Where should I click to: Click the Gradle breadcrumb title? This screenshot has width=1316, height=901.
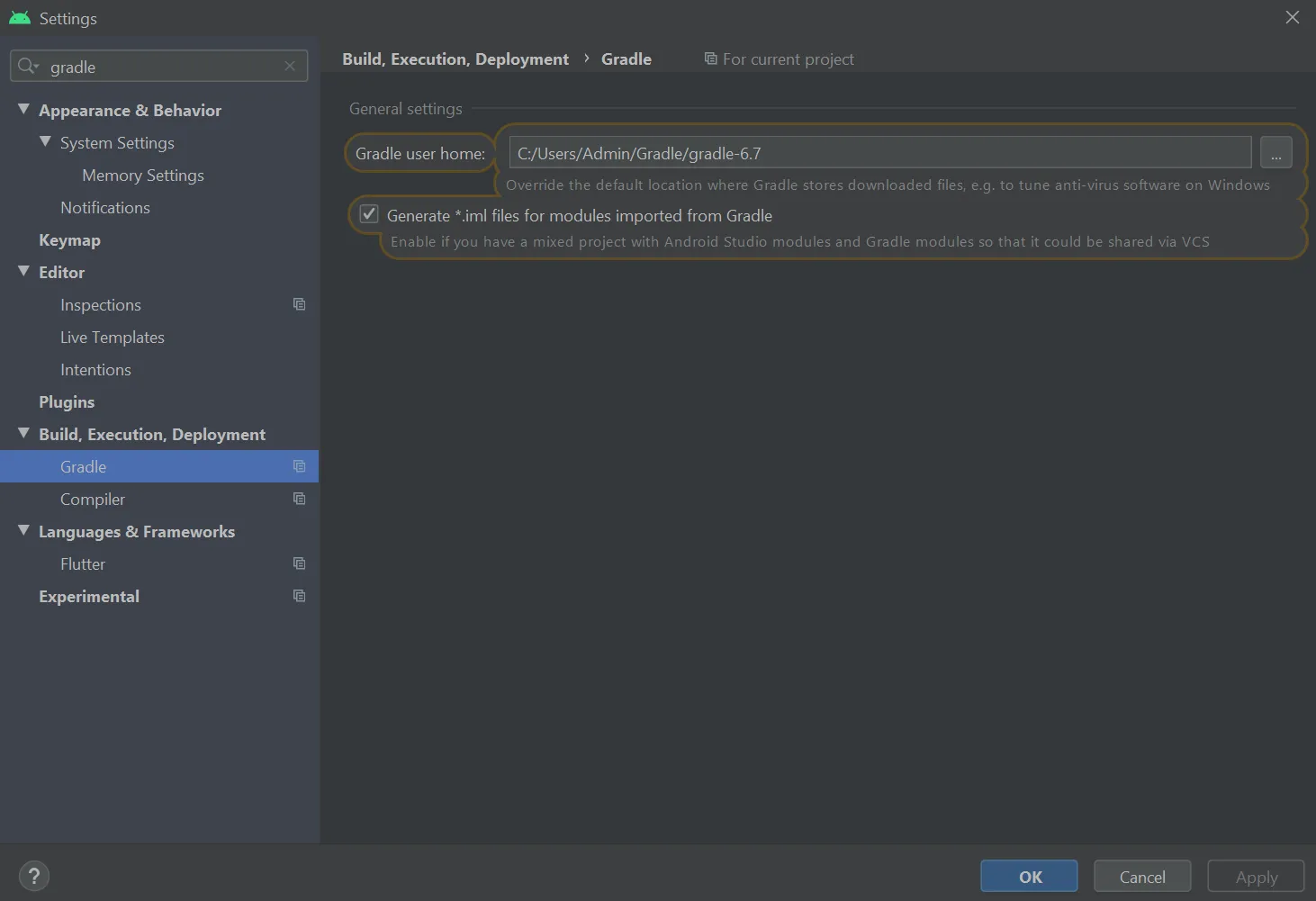[626, 59]
